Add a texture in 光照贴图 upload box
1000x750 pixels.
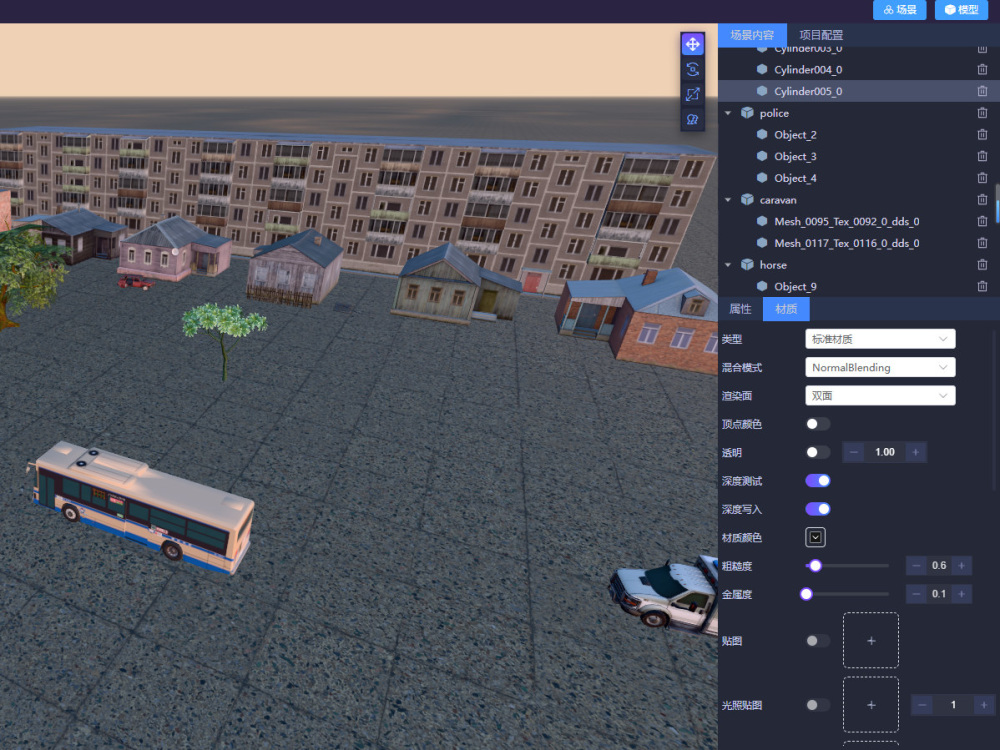(x=871, y=705)
